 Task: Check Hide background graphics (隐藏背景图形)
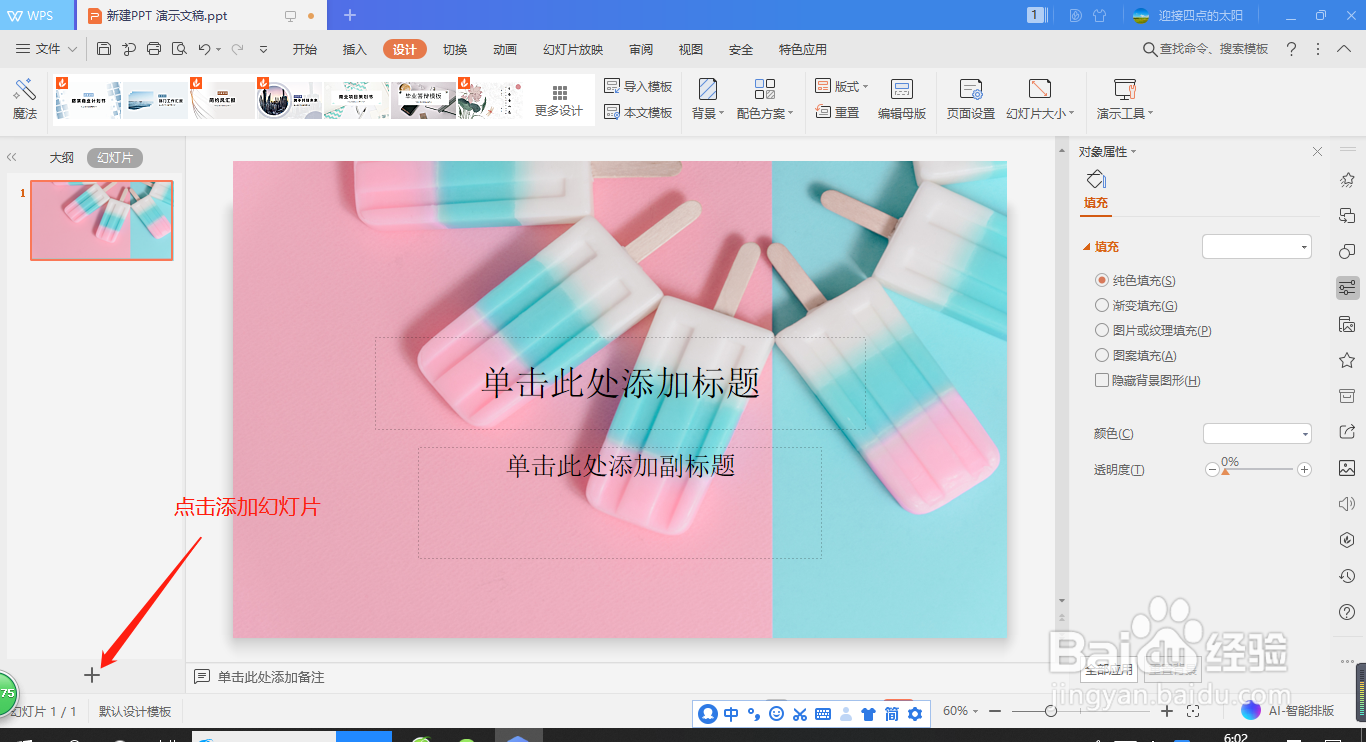tap(1102, 380)
